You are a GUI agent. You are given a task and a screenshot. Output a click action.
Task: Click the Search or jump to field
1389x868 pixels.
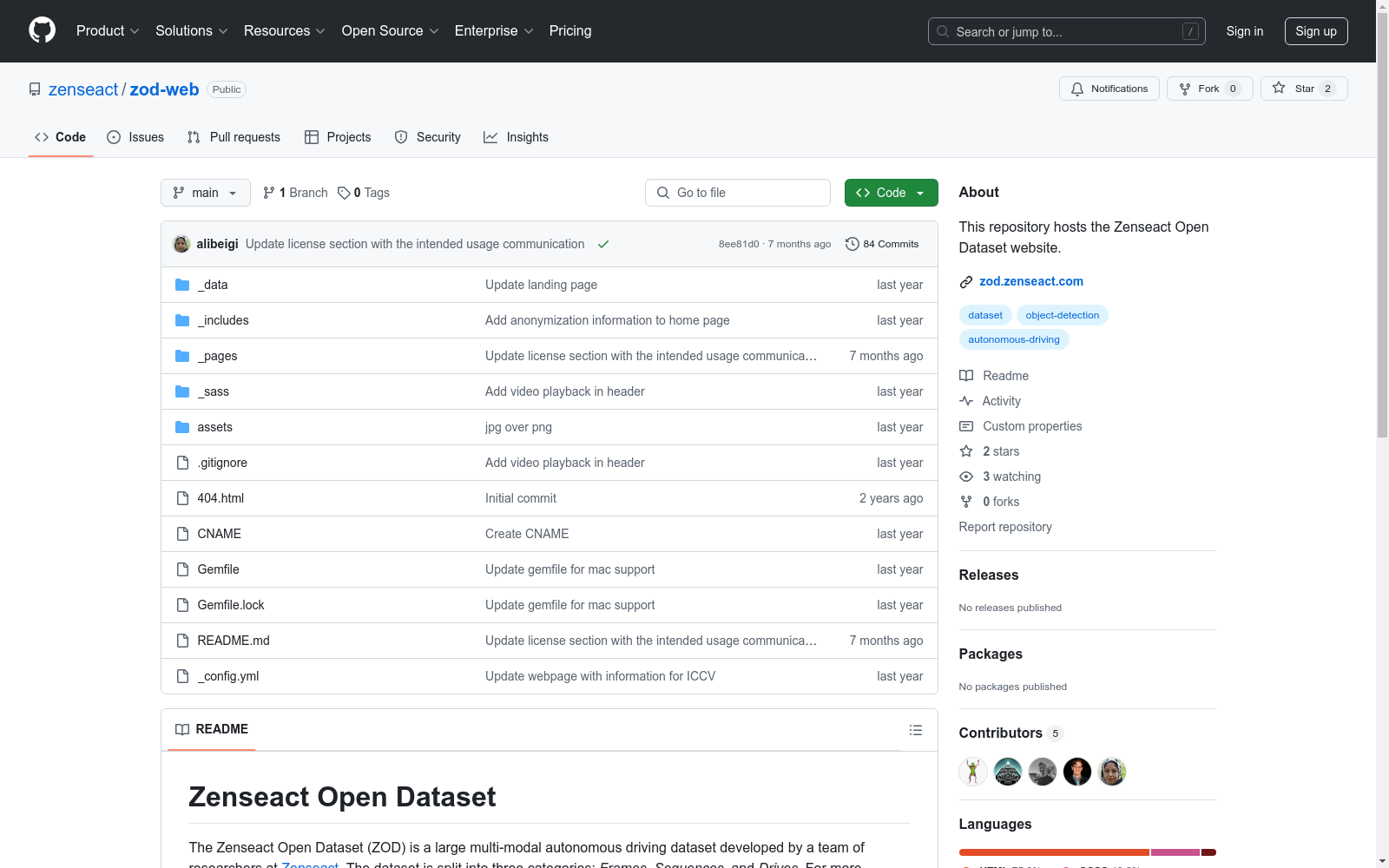tap(1067, 31)
